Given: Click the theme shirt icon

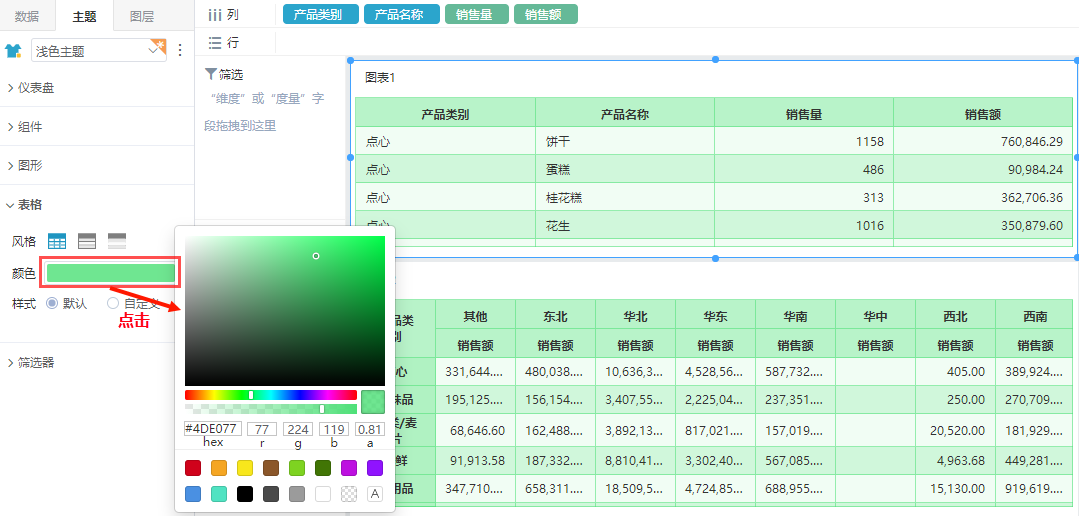Looking at the screenshot, I should (13, 50).
